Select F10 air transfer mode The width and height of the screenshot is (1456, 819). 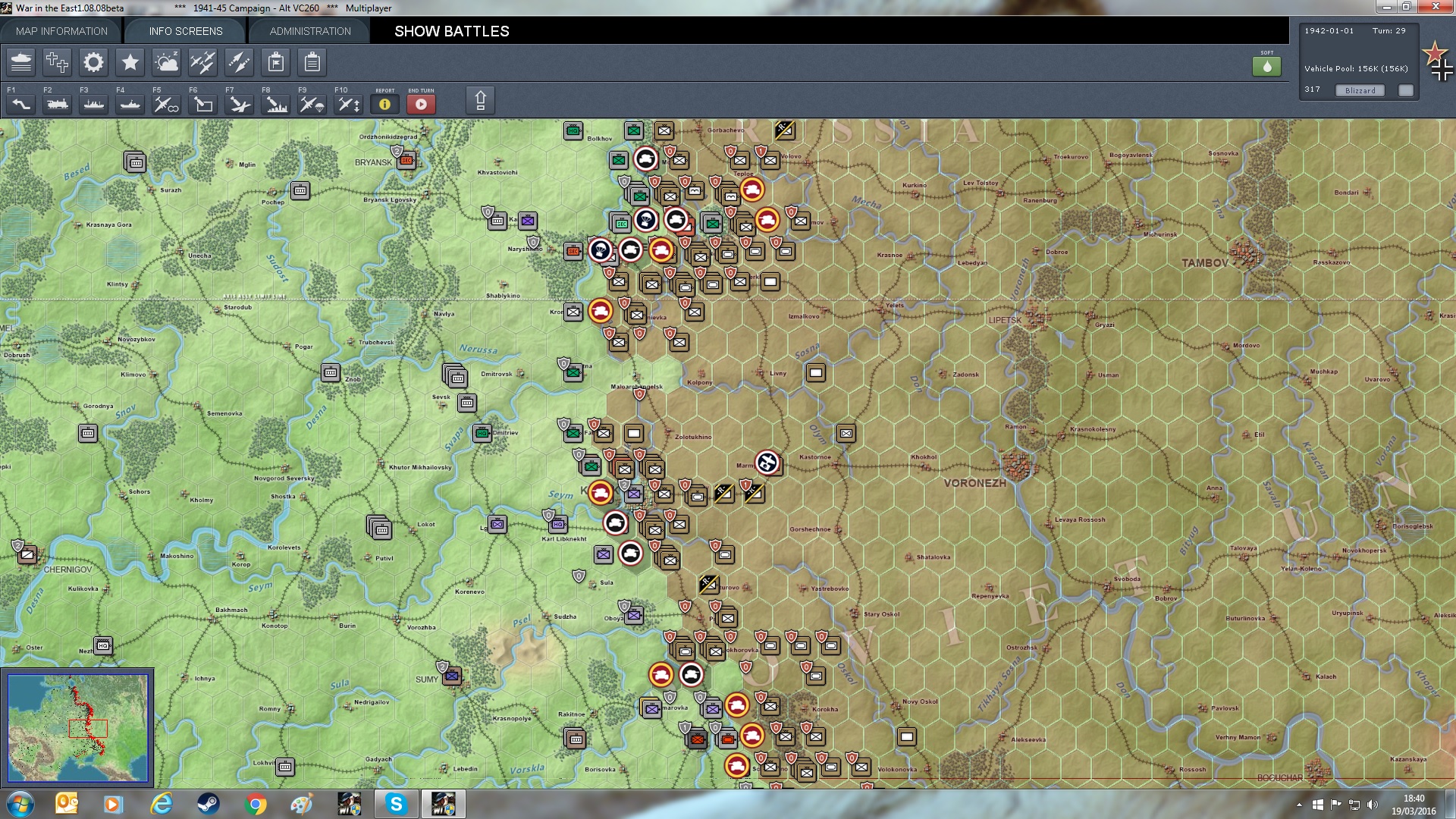pyautogui.click(x=348, y=104)
